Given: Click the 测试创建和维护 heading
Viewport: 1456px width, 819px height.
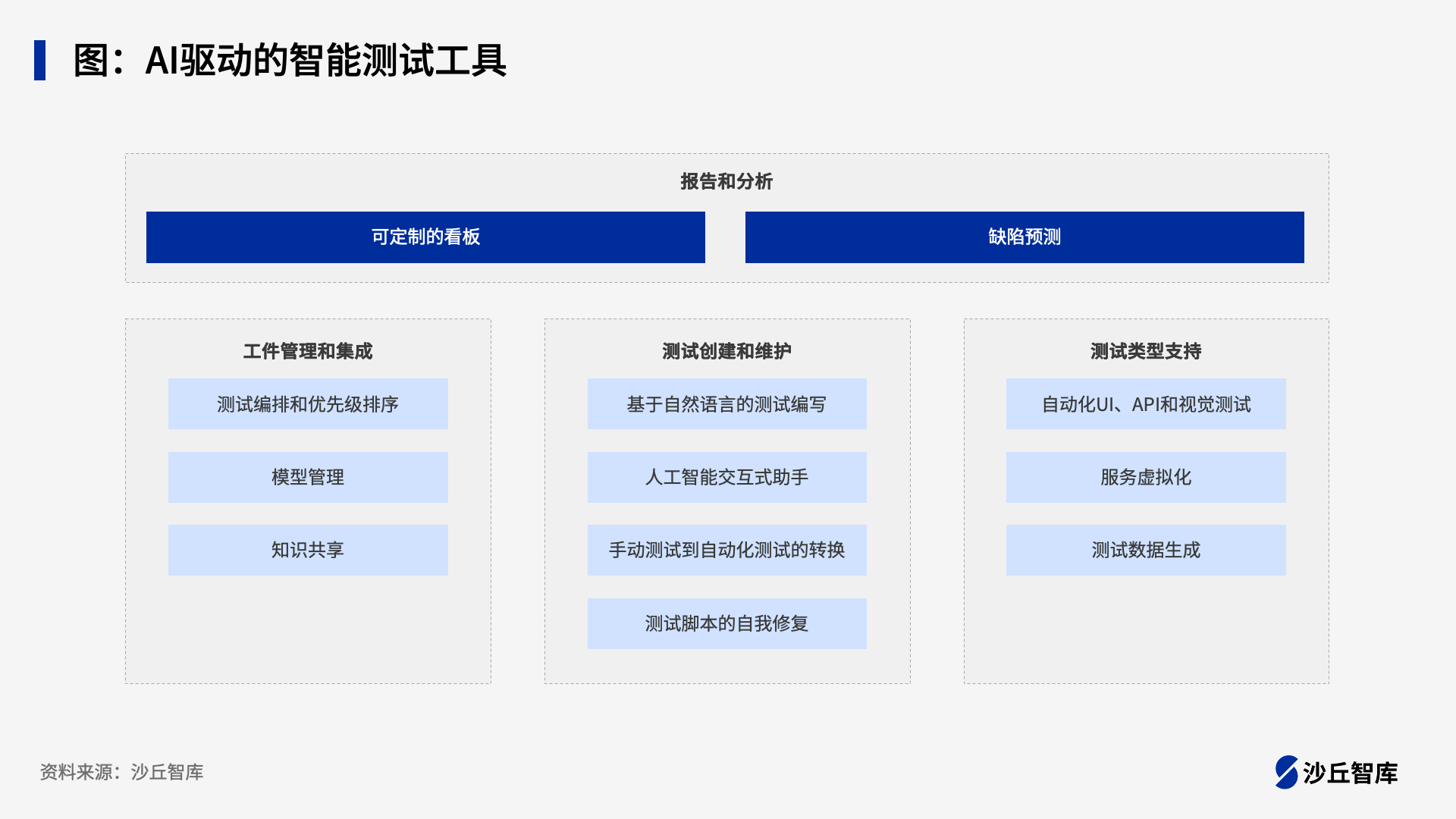Looking at the screenshot, I should (726, 351).
